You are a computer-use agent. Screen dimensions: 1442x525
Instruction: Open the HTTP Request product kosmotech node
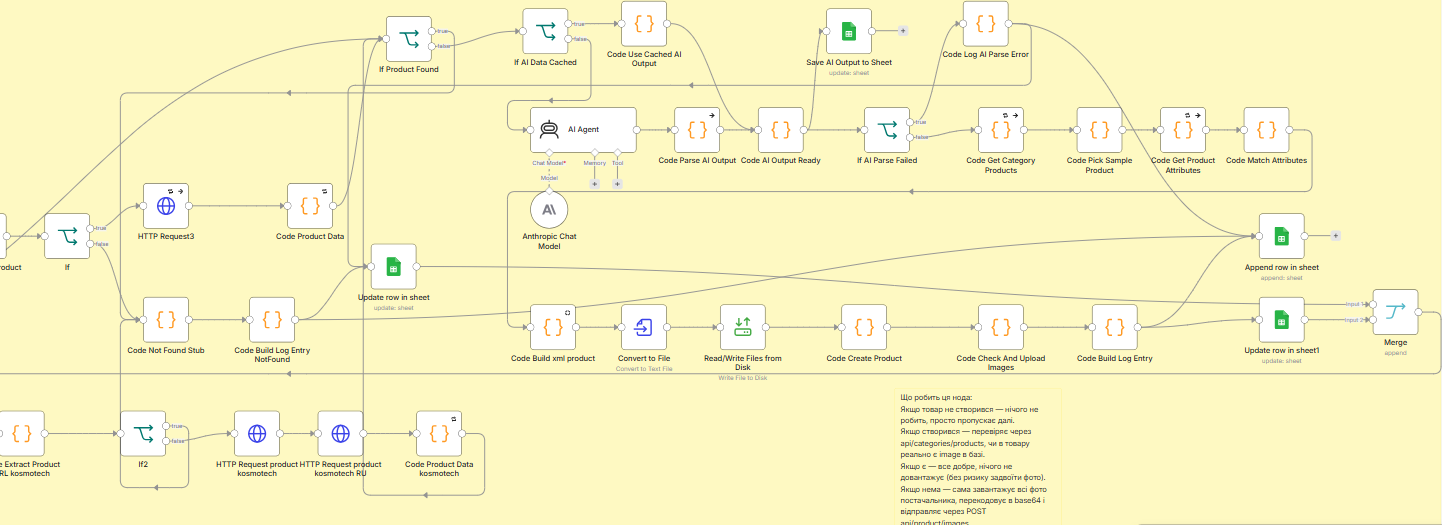click(257, 433)
